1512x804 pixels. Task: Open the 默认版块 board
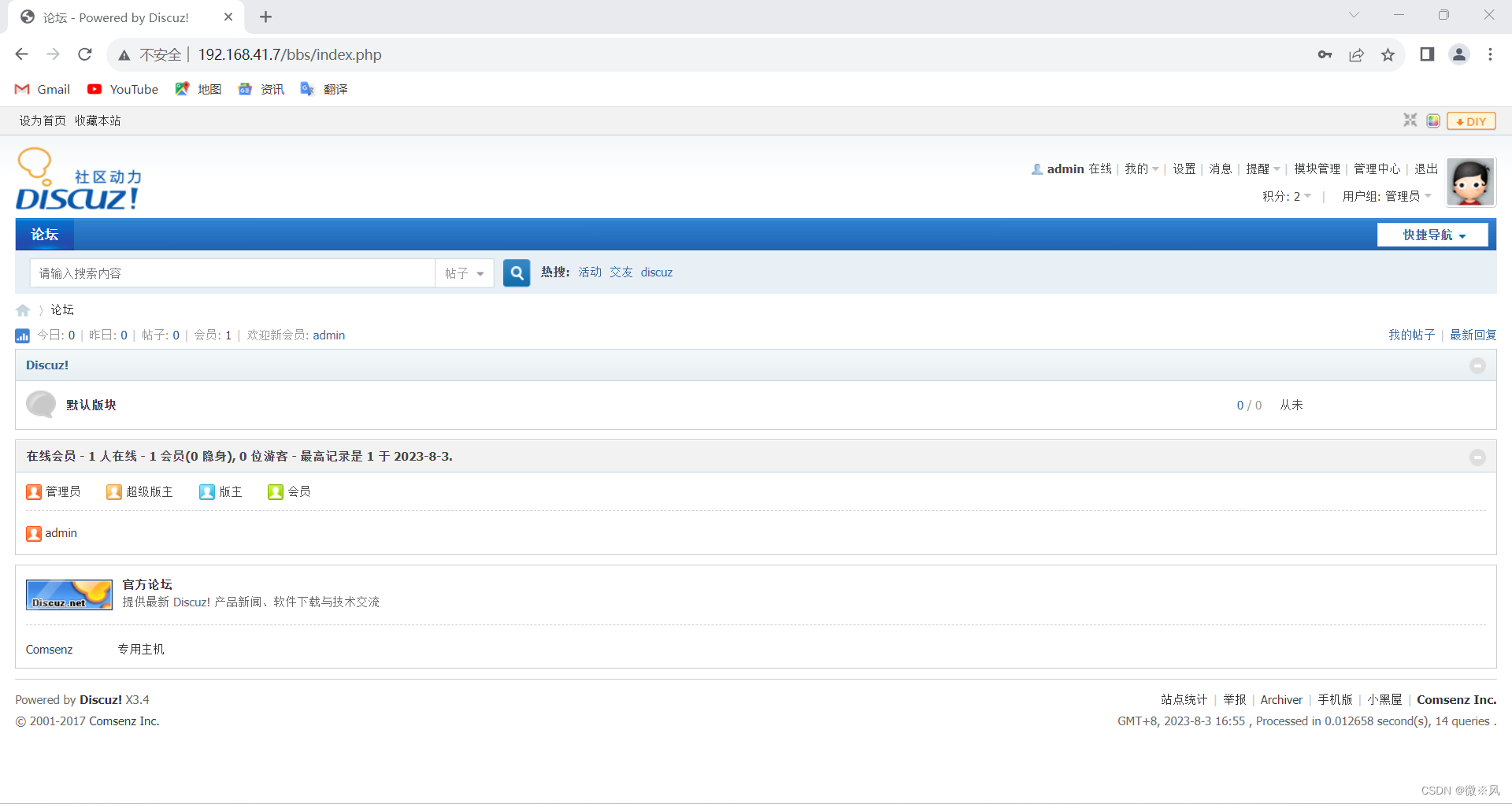91,405
